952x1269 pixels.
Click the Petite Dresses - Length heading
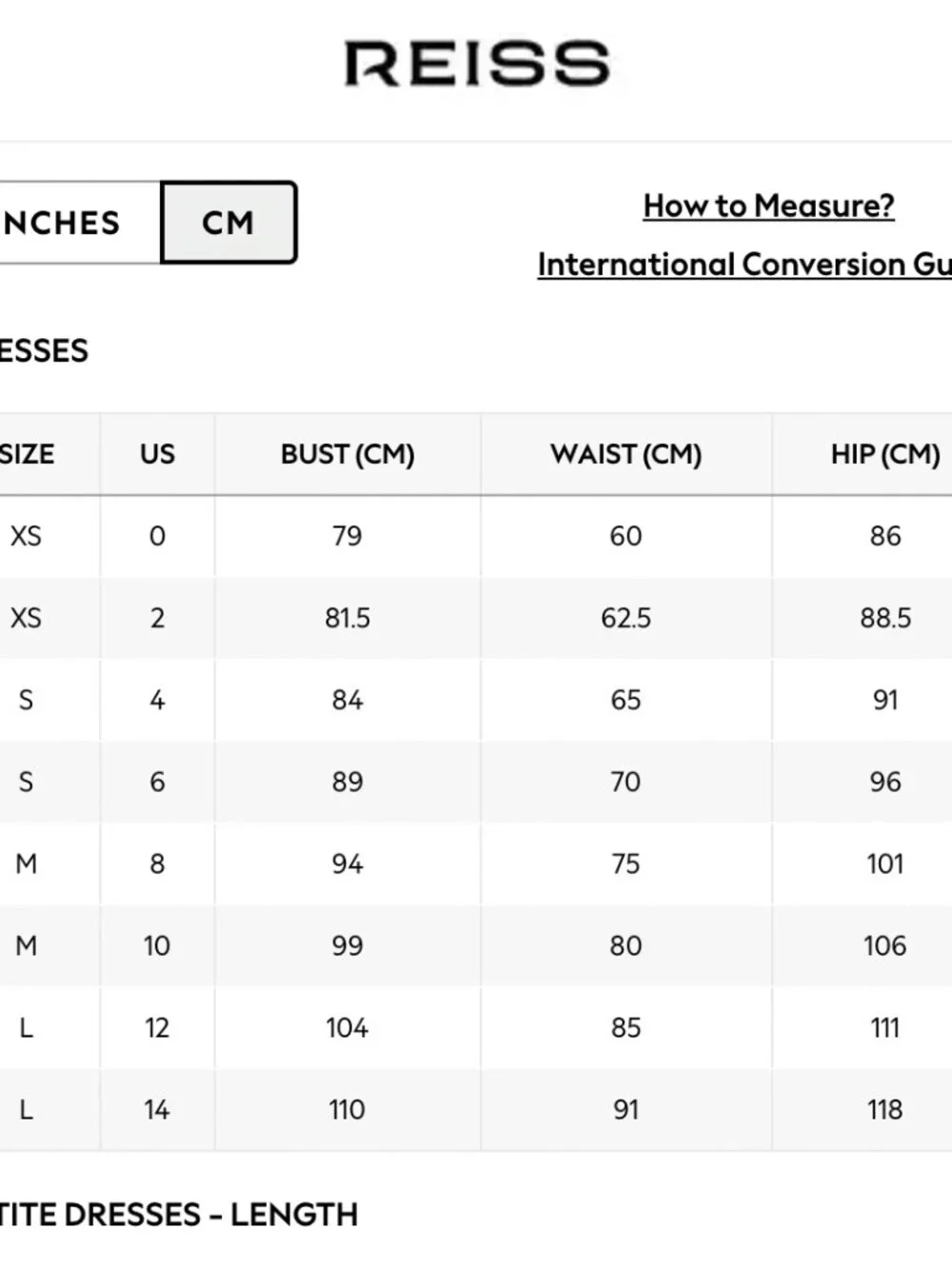click(x=179, y=1215)
